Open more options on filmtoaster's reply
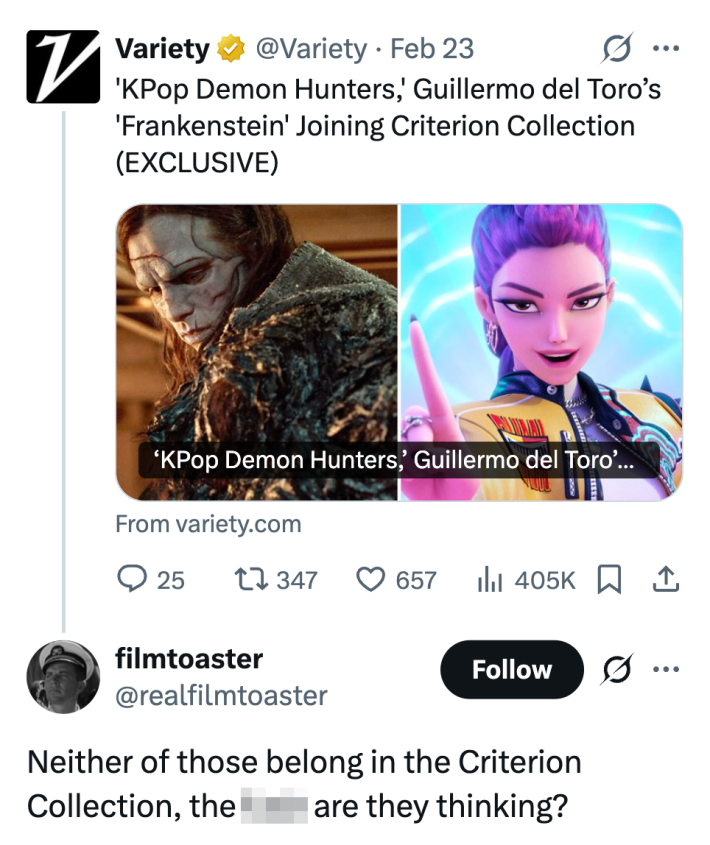This screenshot has height=845, width=710. [664, 669]
